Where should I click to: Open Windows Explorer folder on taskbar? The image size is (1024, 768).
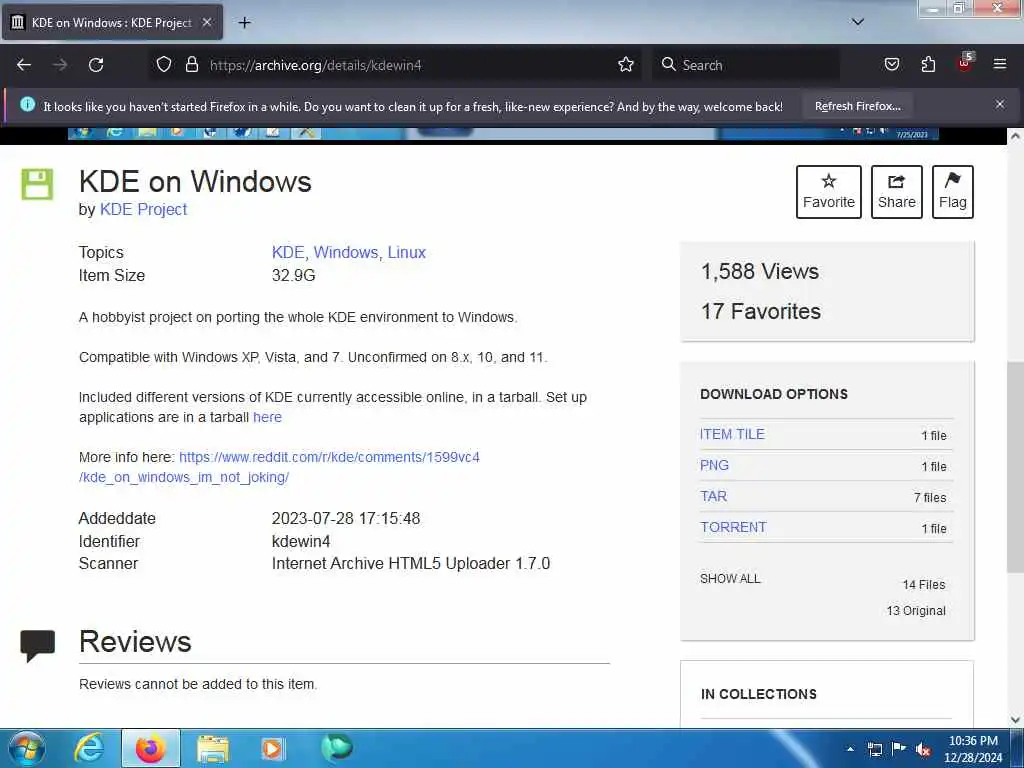point(213,748)
